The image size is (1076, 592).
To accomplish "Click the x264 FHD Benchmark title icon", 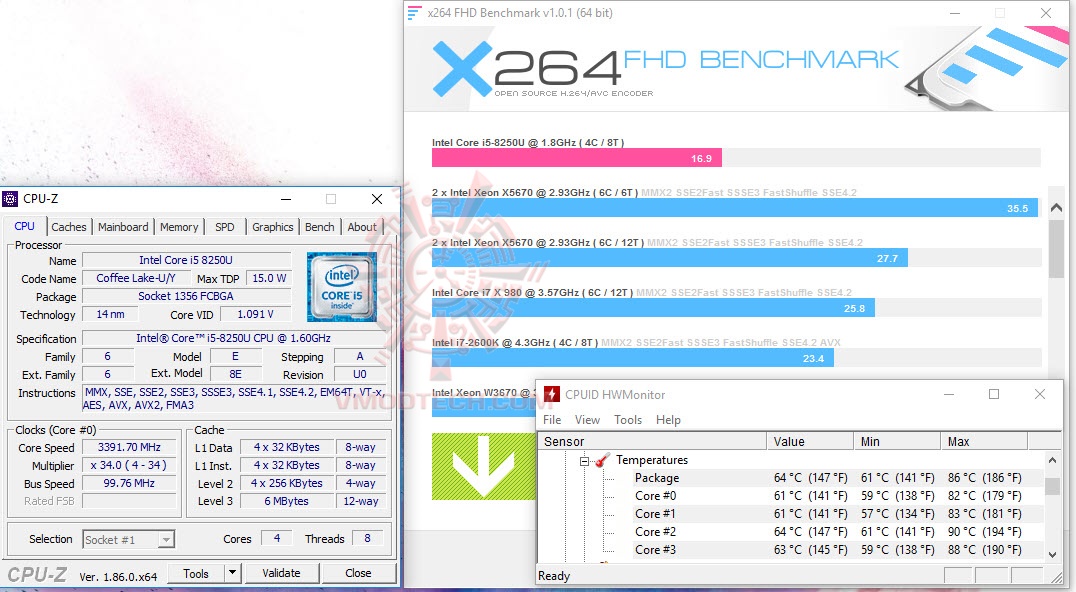I will pyautogui.click(x=414, y=13).
